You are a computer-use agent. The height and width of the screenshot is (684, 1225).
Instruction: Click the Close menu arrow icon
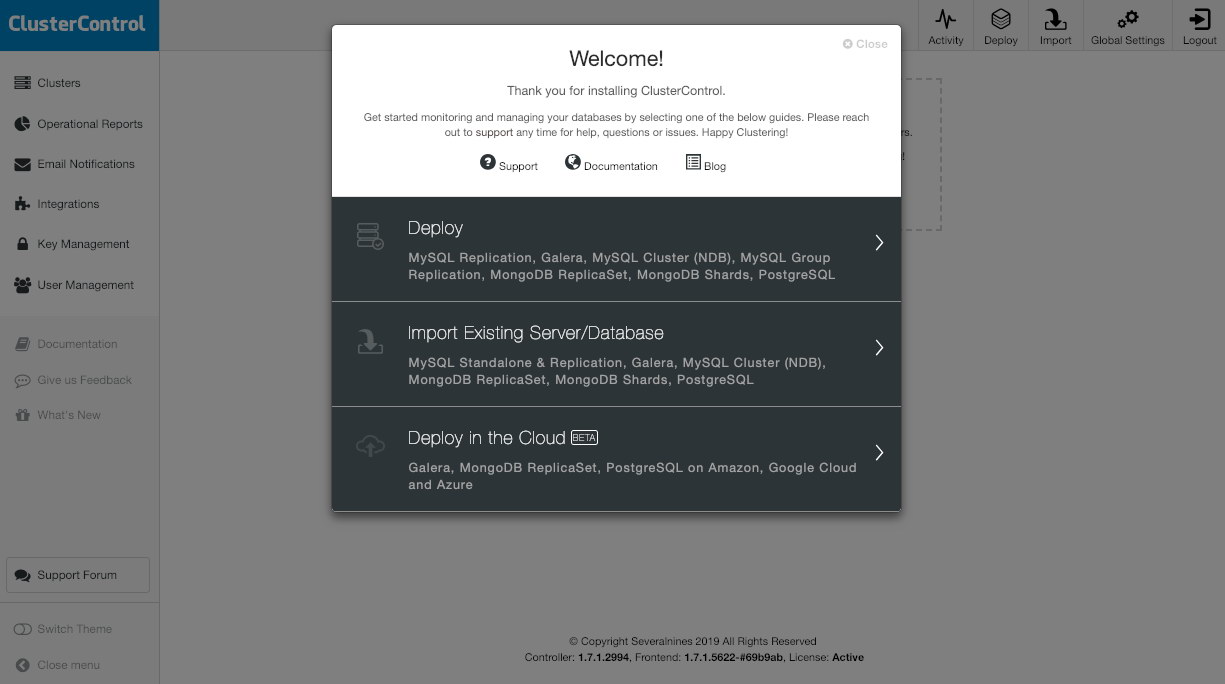pos(22,665)
